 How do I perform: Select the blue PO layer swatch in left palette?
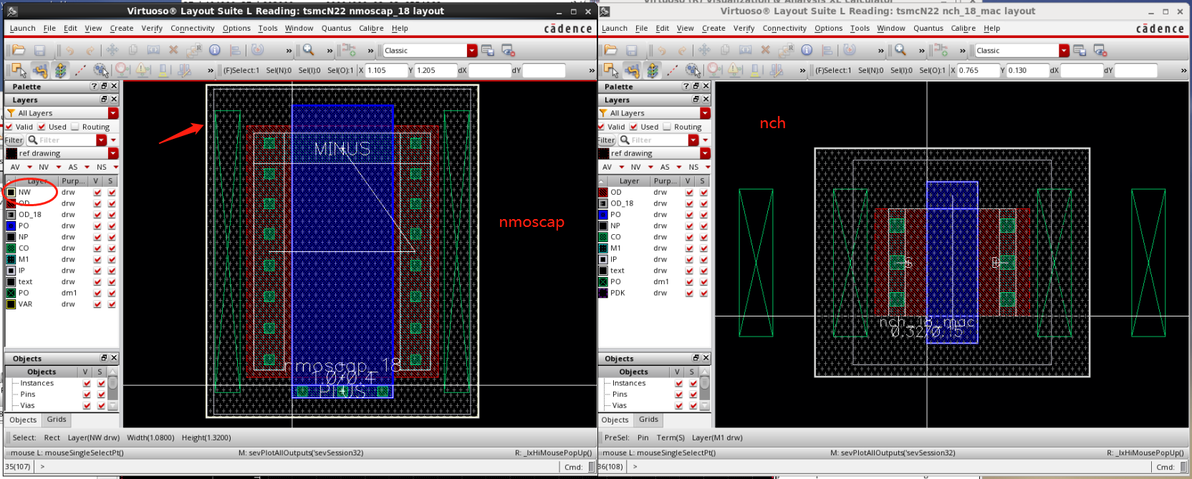tap(11, 226)
